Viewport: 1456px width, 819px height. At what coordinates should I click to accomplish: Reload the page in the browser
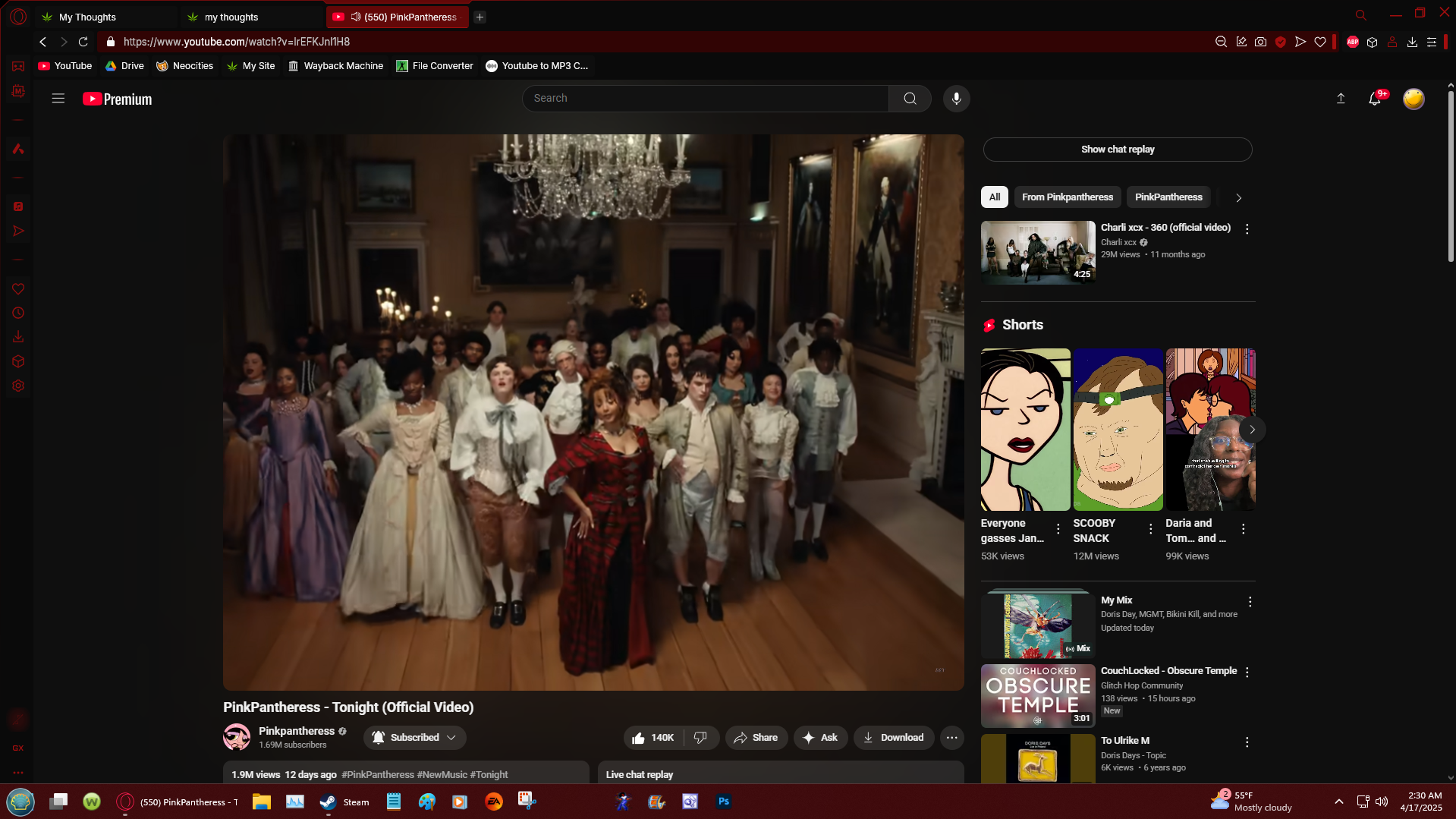(83, 42)
